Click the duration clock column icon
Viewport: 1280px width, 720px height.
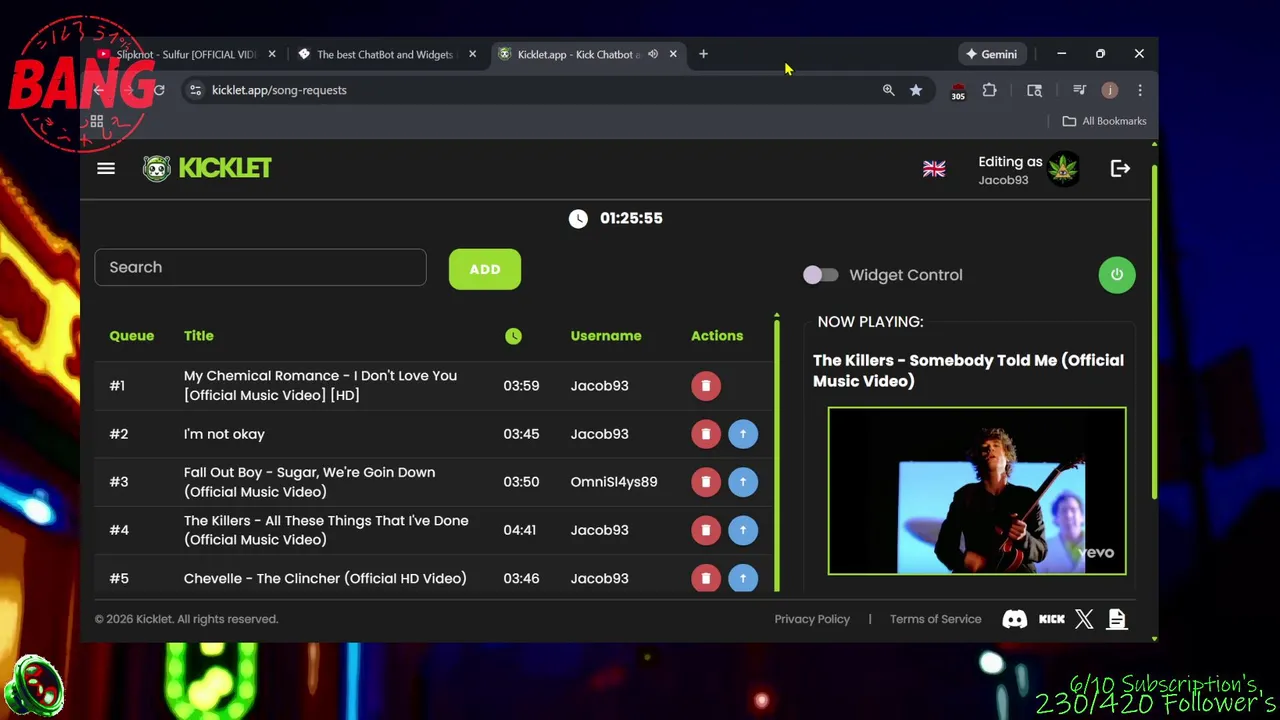click(513, 336)
